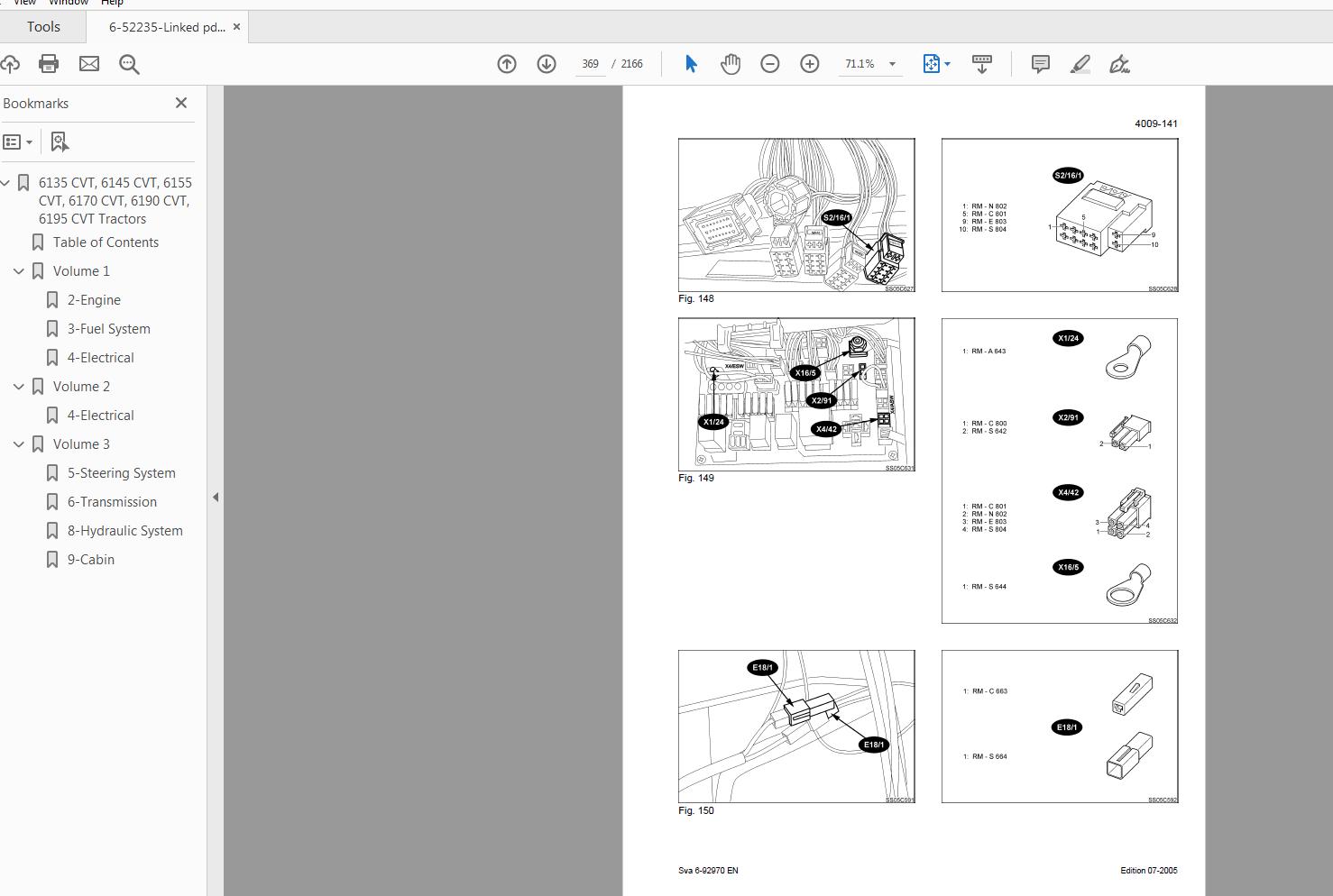Zoom out with minus icon
Image resolution: width=1333 pixels, height=896 pixels.
(770, 64)
